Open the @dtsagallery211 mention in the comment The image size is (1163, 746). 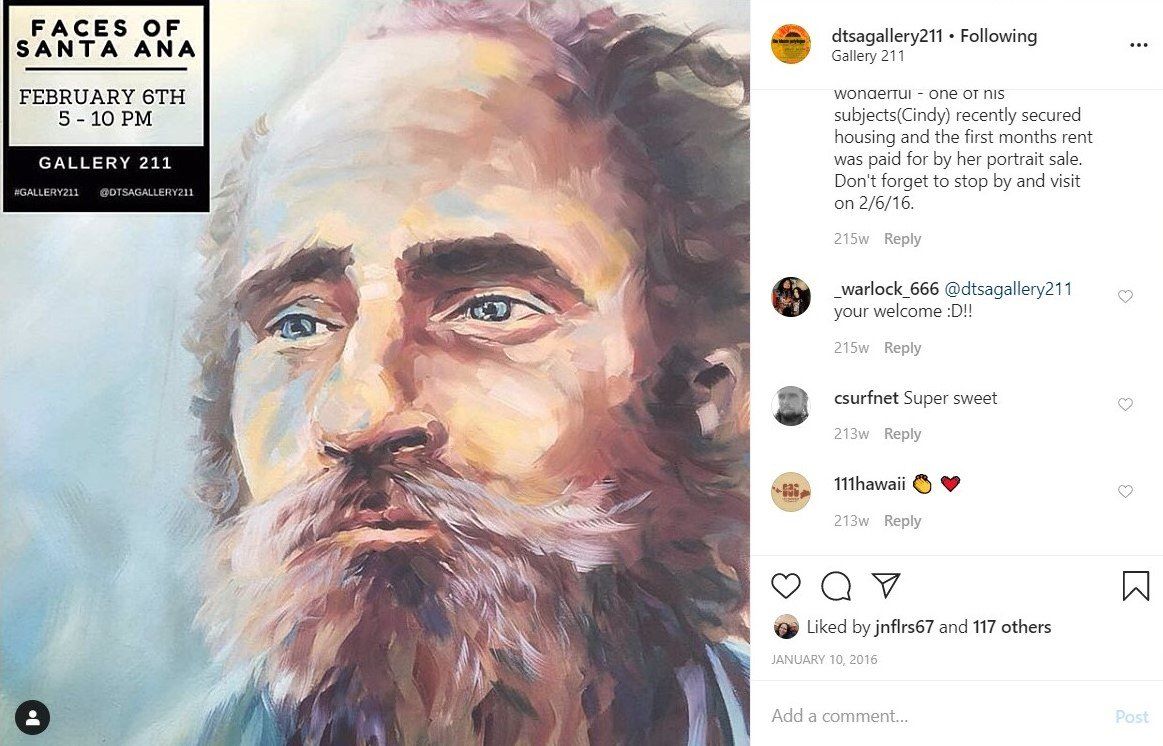(x=1008, y=289)
